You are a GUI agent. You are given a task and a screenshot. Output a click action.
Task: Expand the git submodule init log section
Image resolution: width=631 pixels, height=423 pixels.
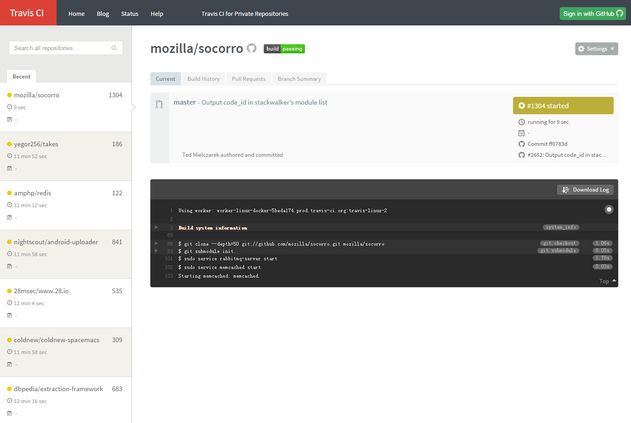156,250
